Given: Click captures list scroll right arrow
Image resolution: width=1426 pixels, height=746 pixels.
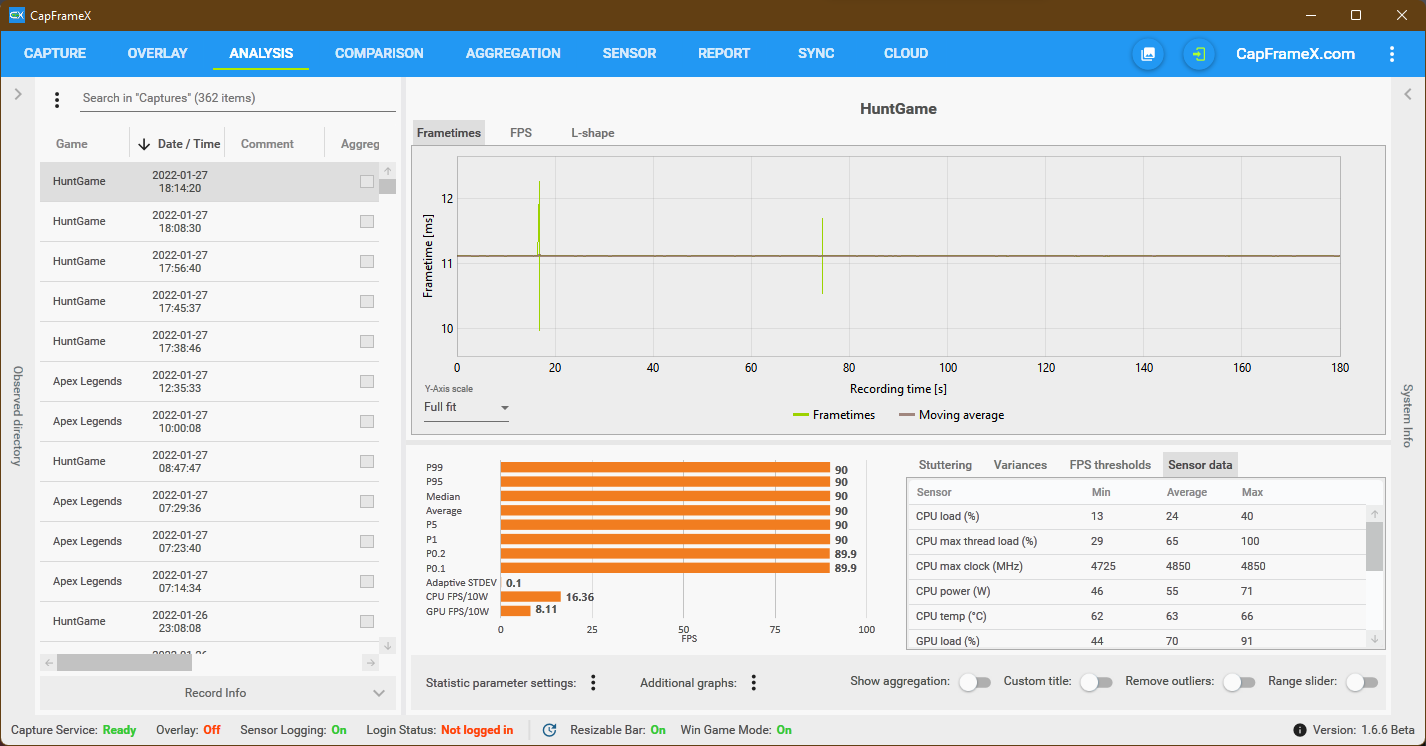Looking at the screenshot, I should click(371, 662).
